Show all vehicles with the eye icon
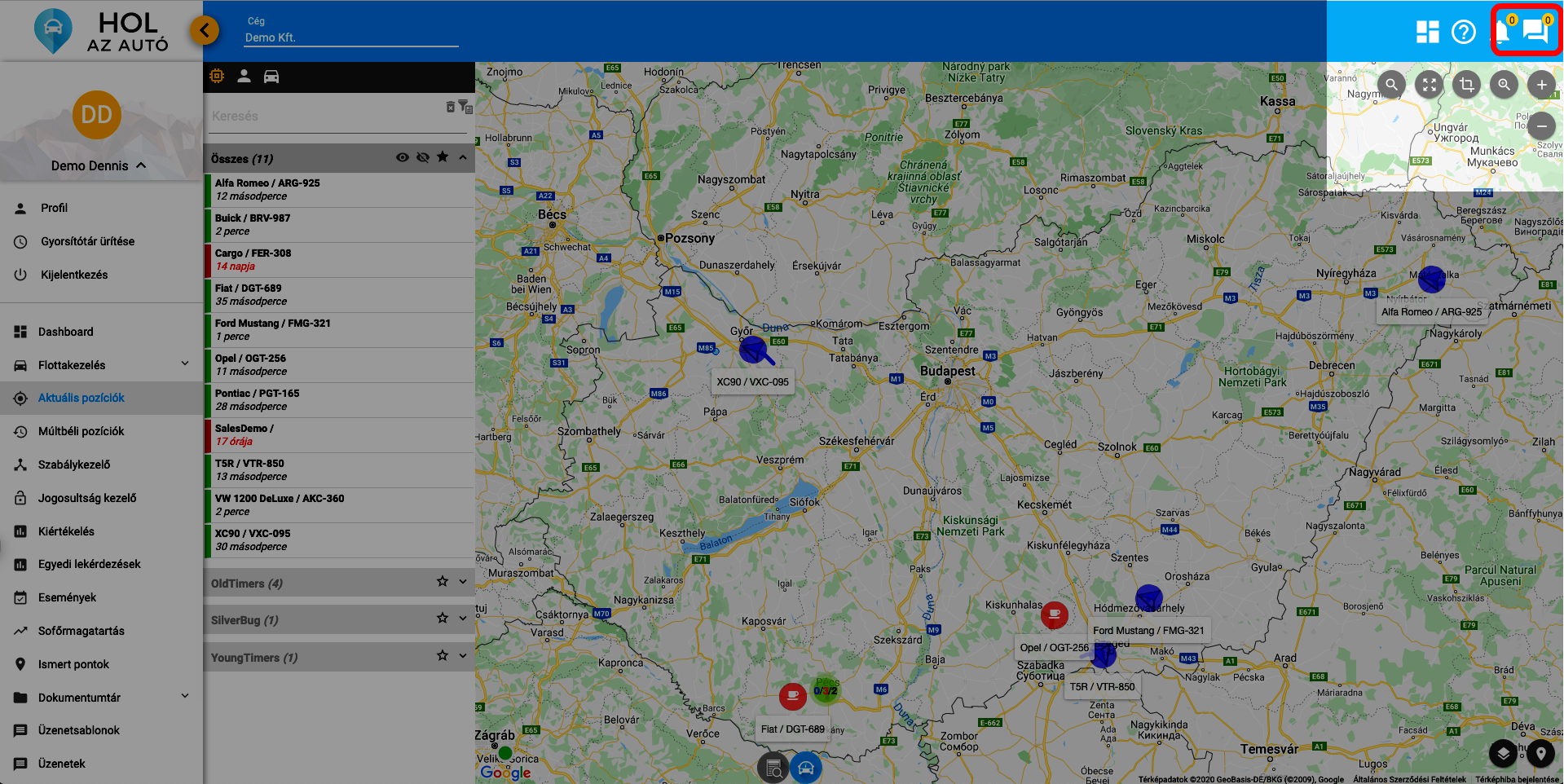This screenshot has width=1564, height=784. click(x=403, y=157)
